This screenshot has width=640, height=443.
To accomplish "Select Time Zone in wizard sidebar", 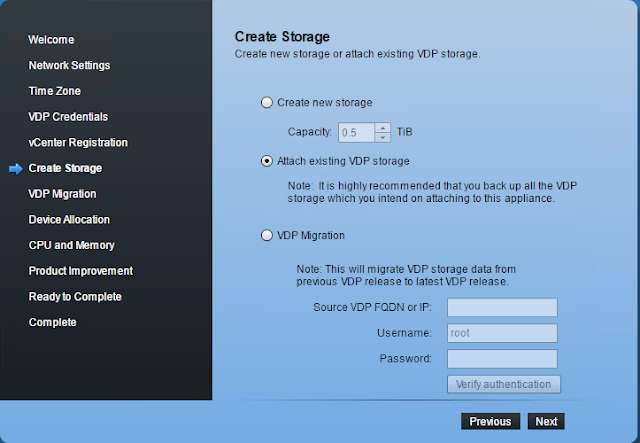I will click(x=54, y=91).
